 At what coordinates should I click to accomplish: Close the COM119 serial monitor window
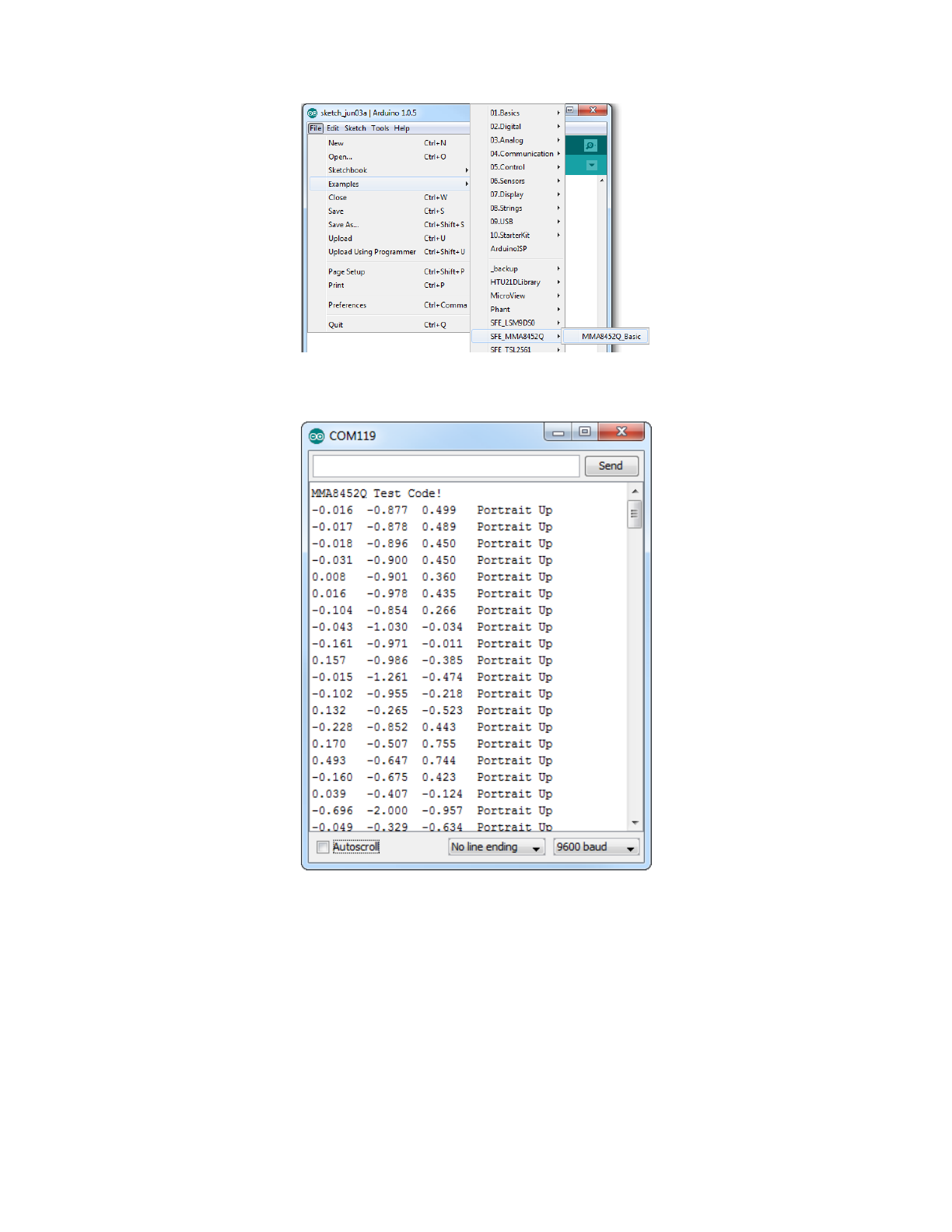[621, 432]
